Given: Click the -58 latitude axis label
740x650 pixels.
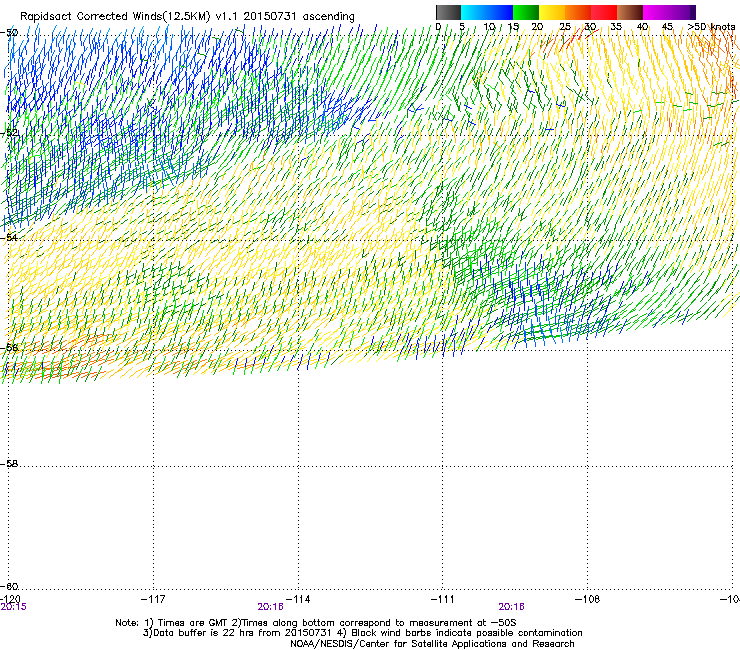Looking at the screenshot, I should [10, 464].
